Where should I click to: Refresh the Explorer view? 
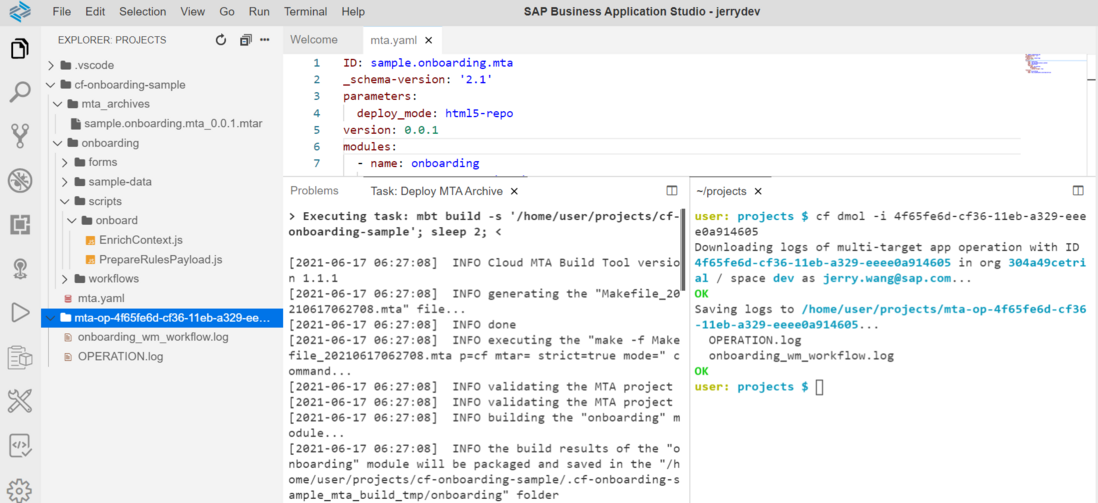pos(221,40)
